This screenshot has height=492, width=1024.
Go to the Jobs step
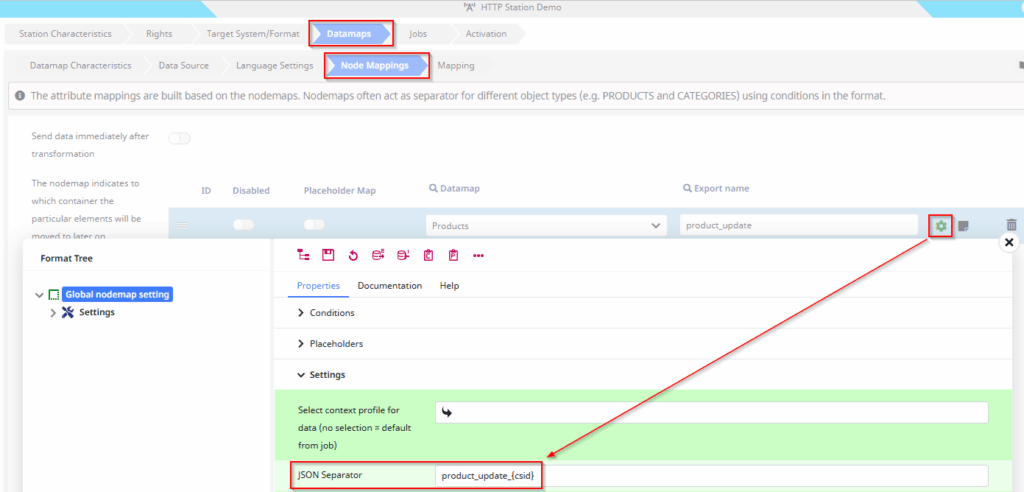coord(418,34)
